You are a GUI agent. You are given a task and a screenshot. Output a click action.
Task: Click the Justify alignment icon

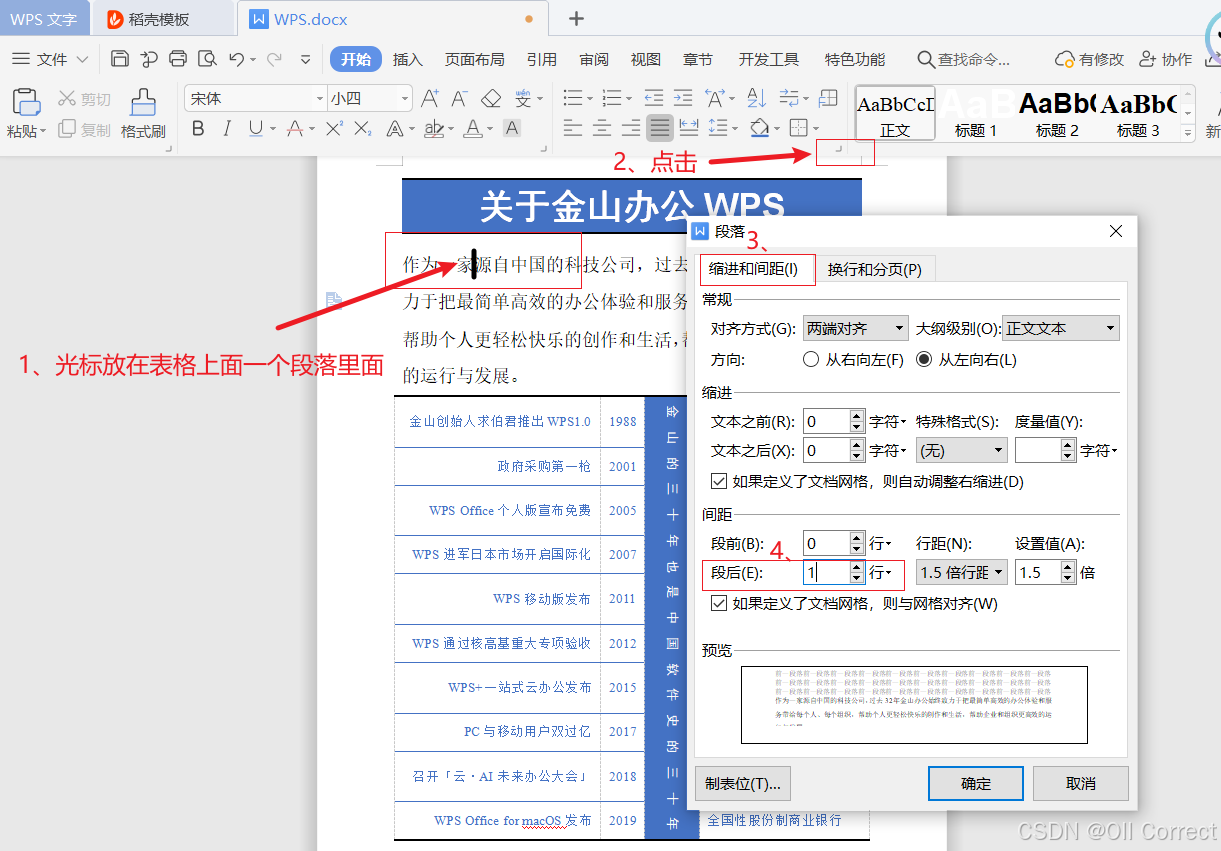point(660,128)
